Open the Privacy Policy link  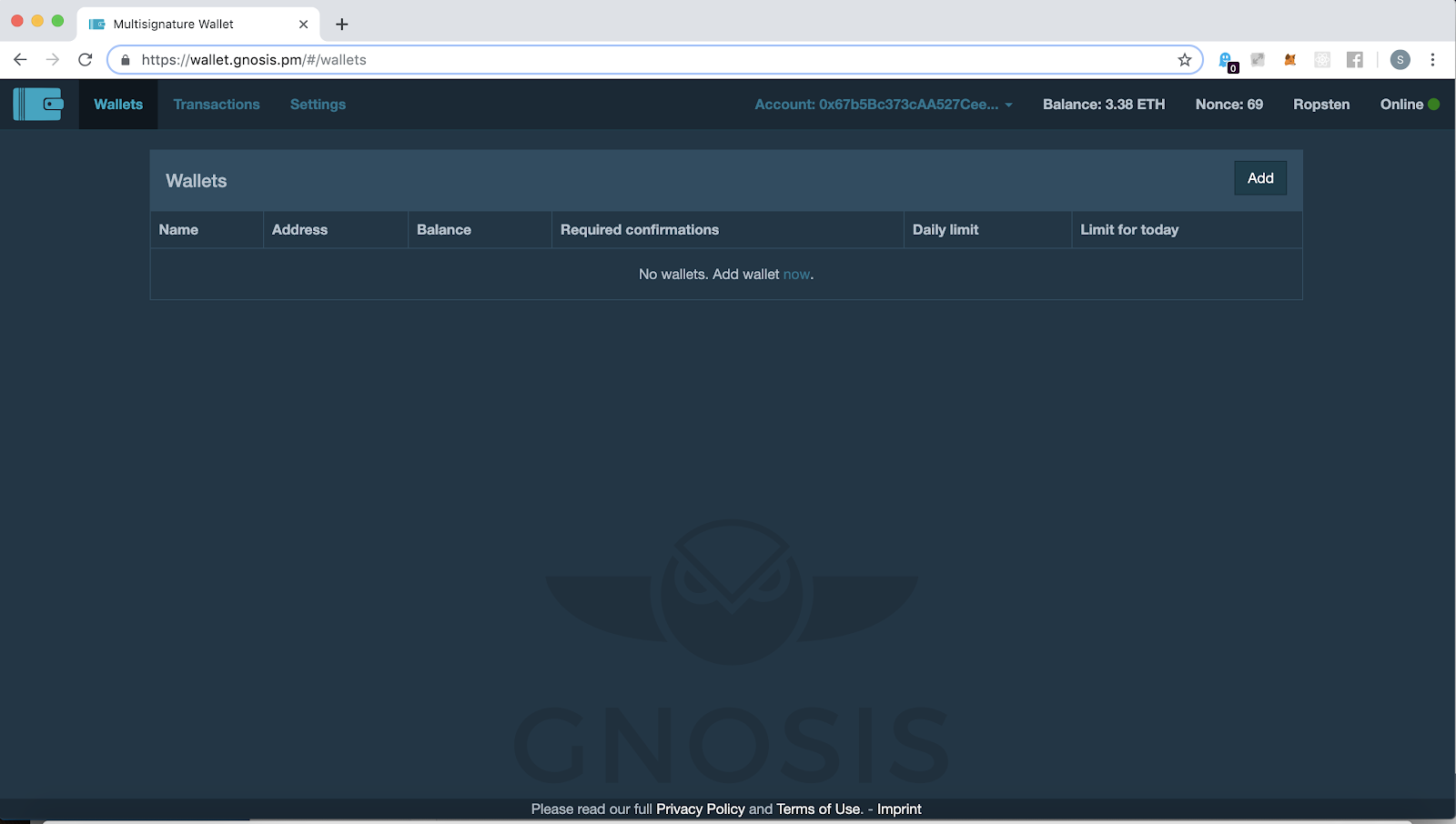(700, 809)
